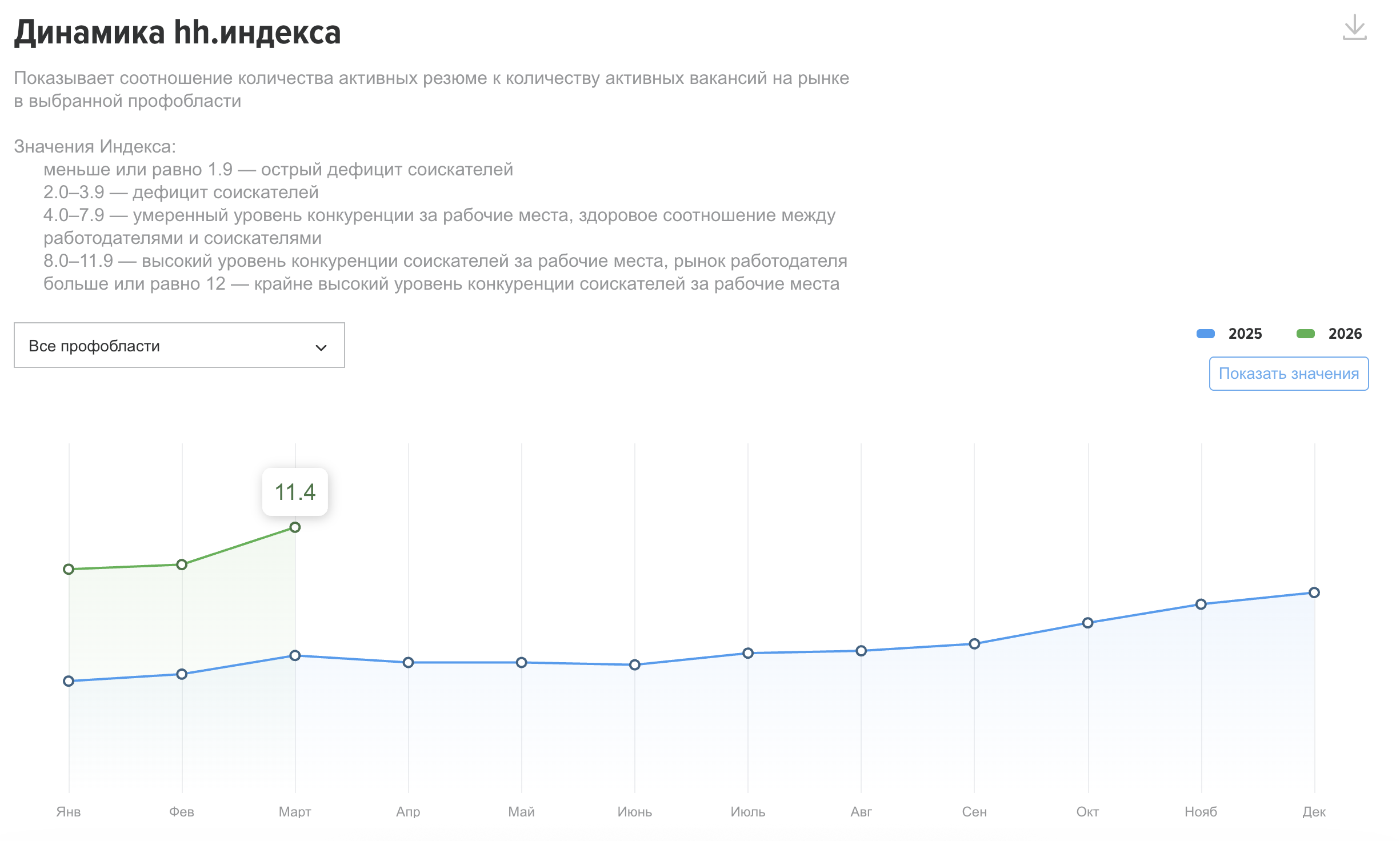The height and width of the screenshot is (841, 1400).
Task: Click the blue June 2025 data point
Action: (x=635, y=664)
